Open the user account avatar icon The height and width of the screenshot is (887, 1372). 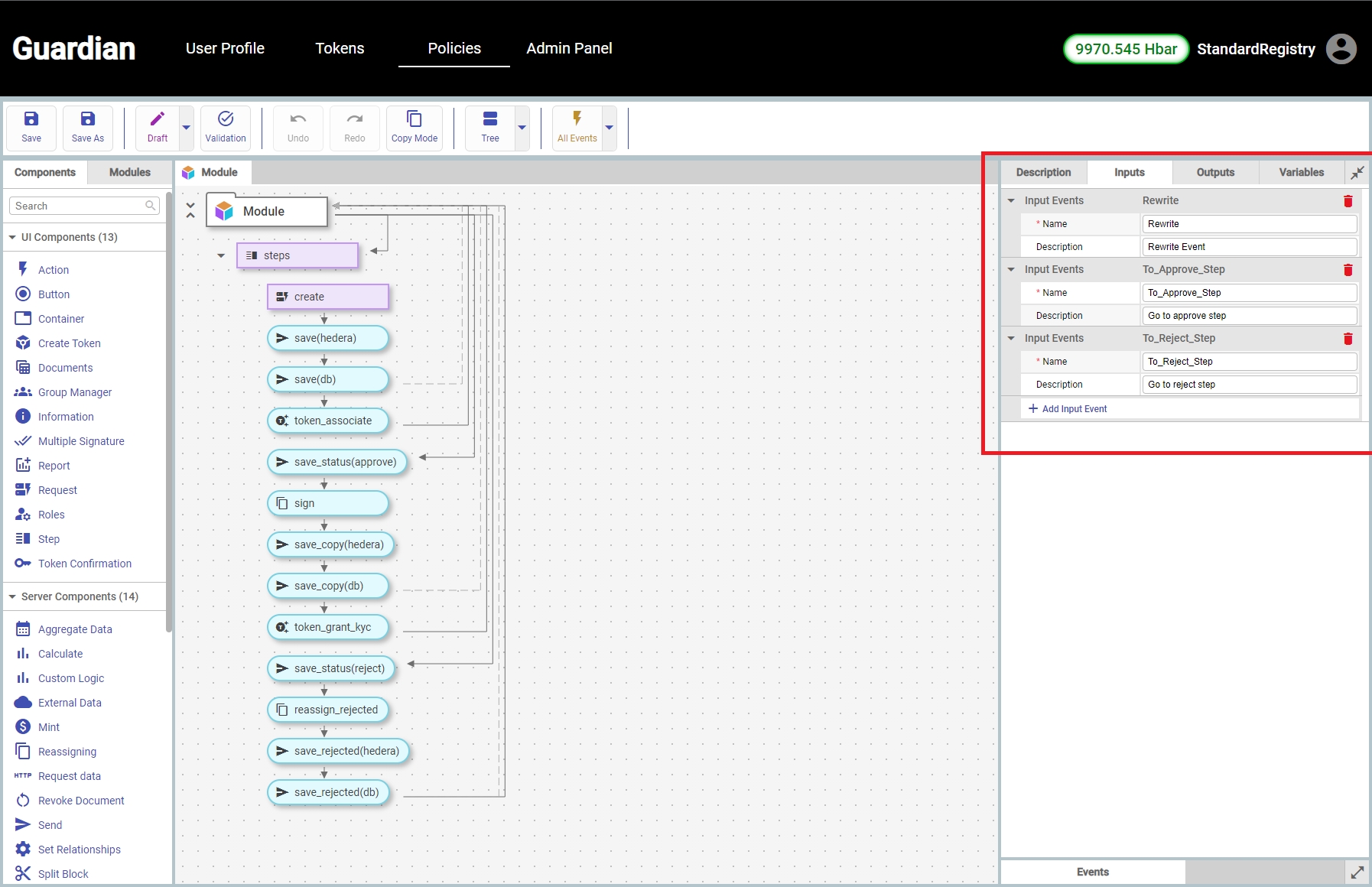pyautogui.click(x=1341, y=49)
